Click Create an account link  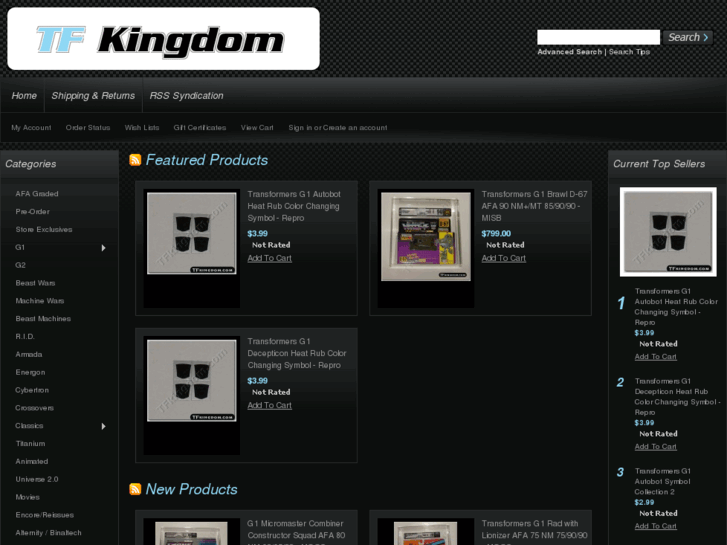355,128
